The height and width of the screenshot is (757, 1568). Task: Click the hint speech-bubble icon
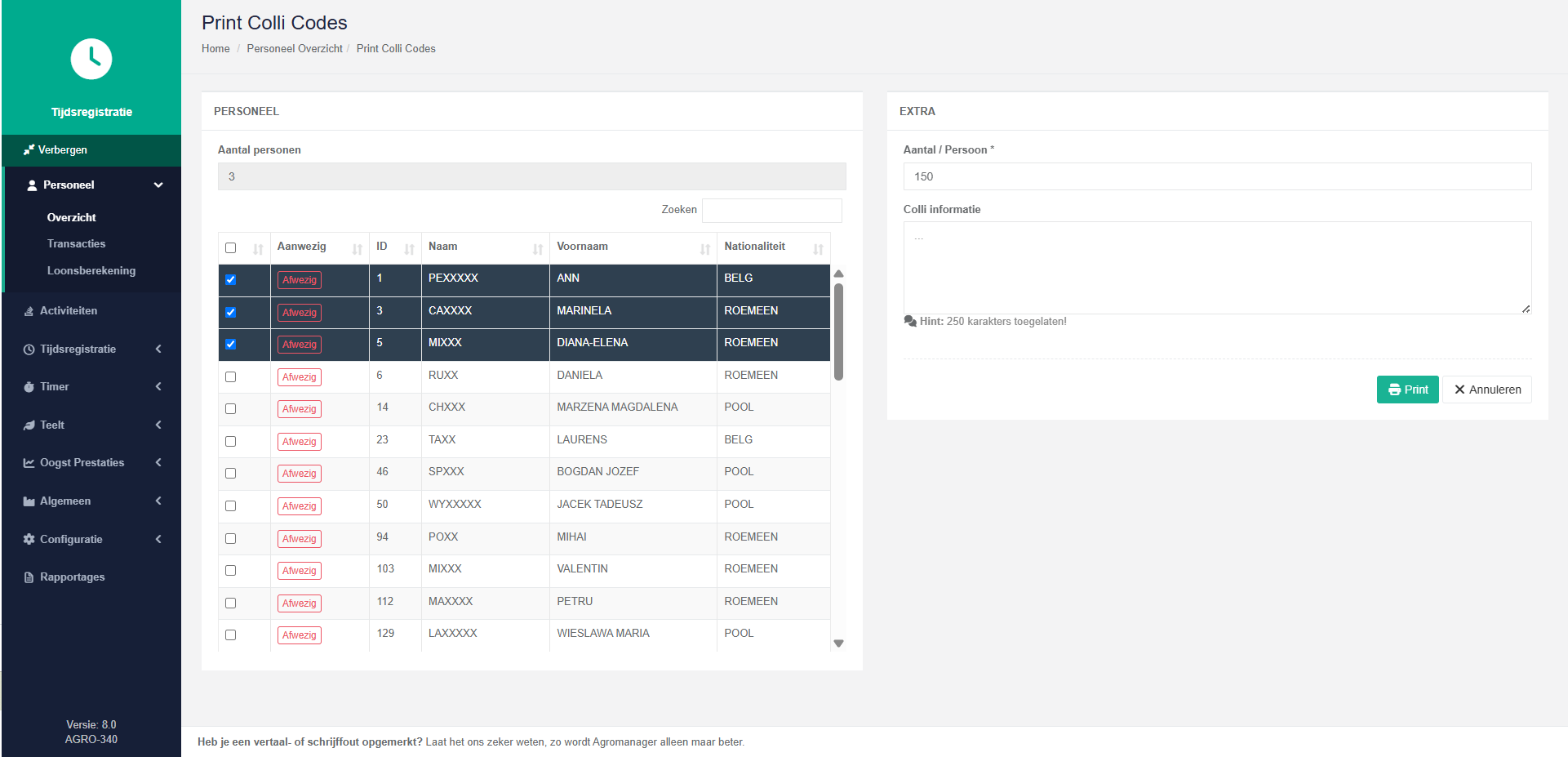pos(910,322)
